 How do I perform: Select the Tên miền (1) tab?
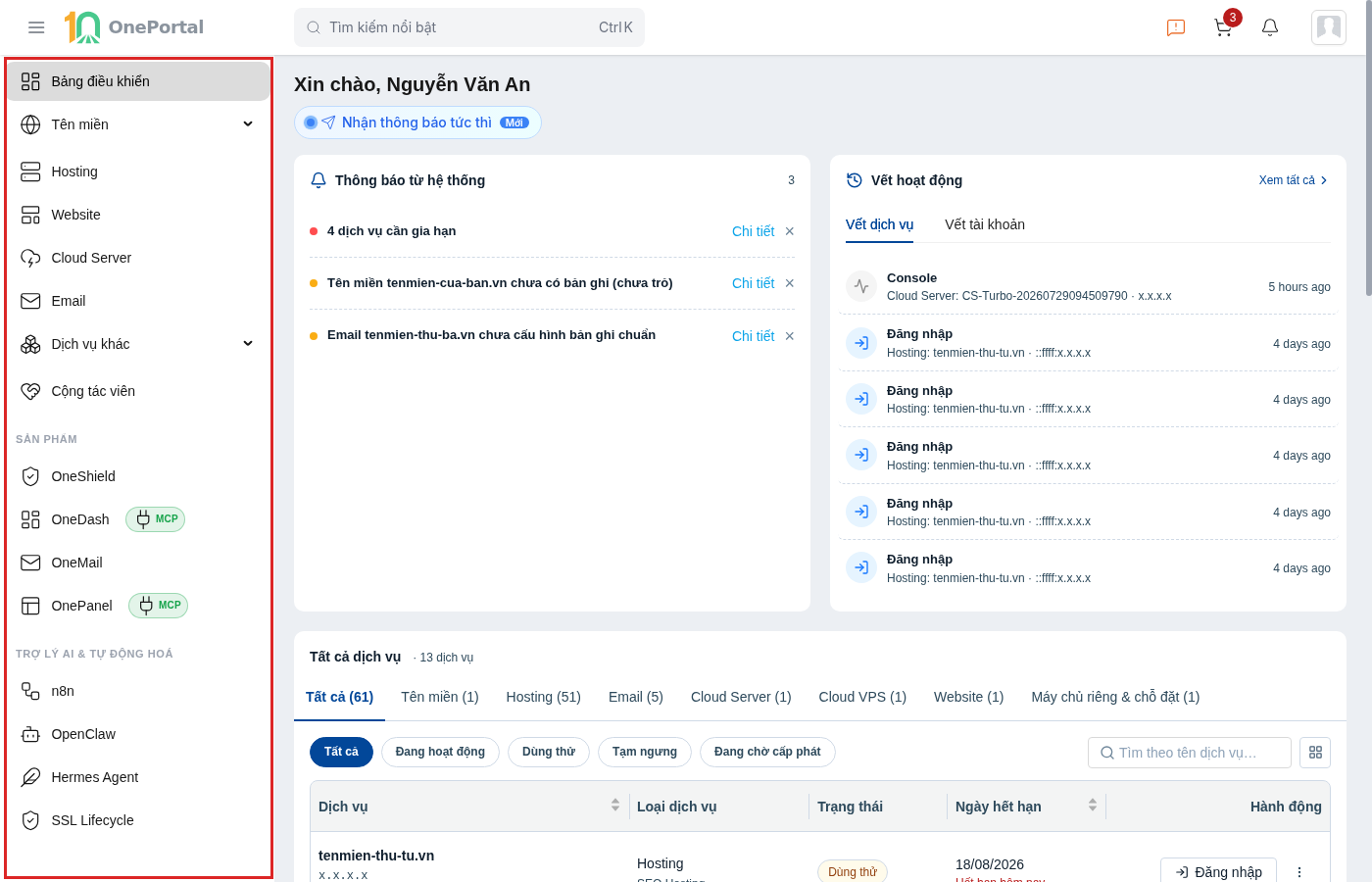pos(440,697)
